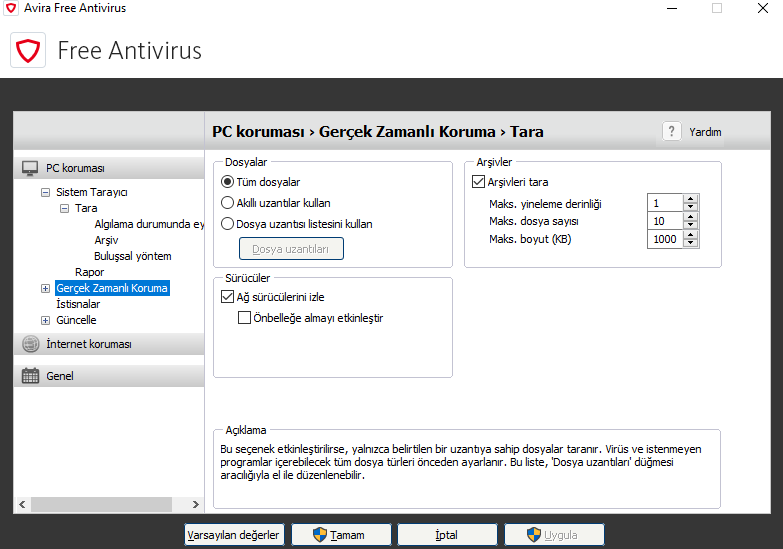This screenshot has width=783, height=549.
Task: Click the Genel calendar icon
Action: (30, 376)
